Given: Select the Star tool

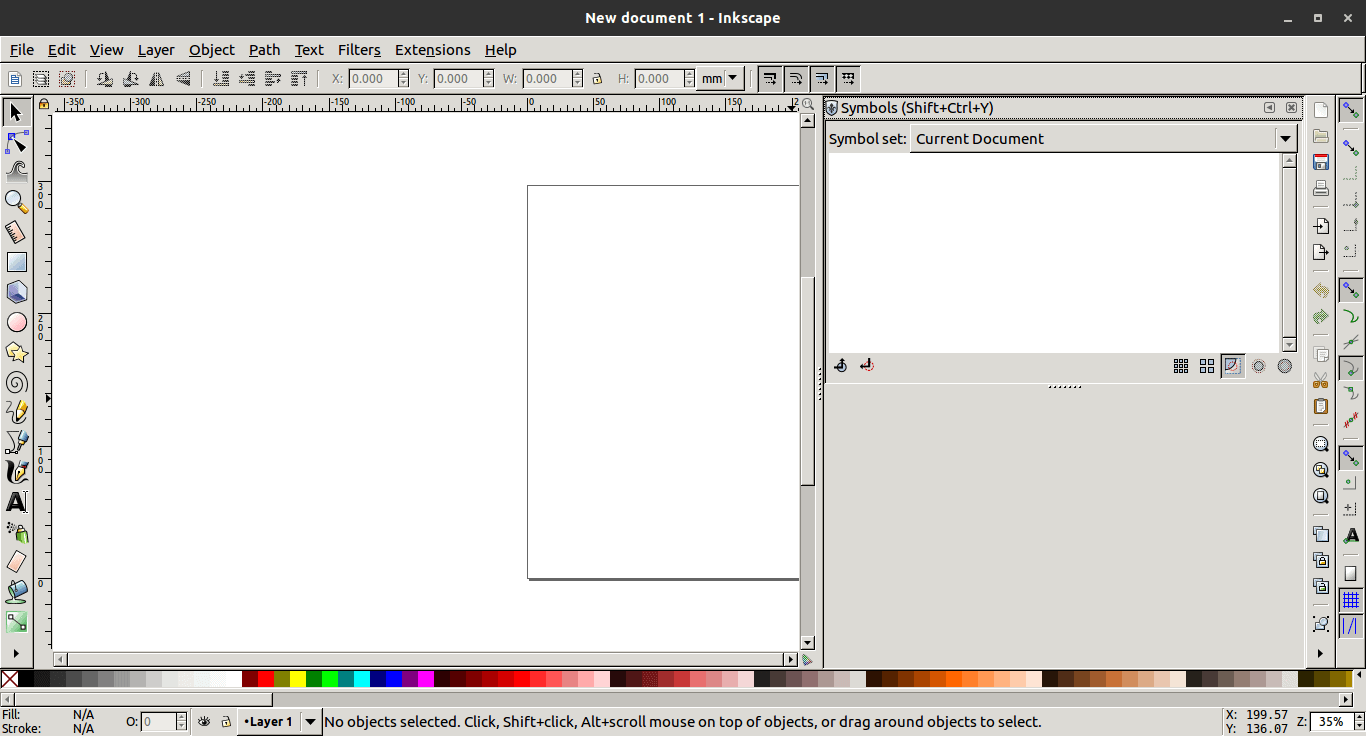Looking at the screenshot, I should pos(17,352).
